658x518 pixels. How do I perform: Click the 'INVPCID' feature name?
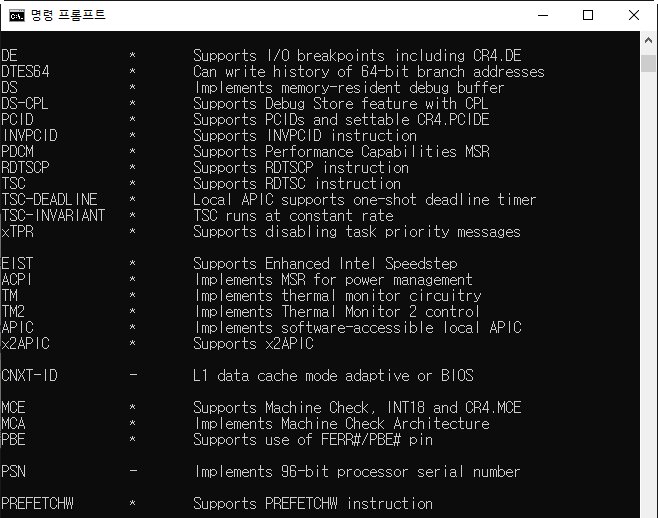point(30,136)
